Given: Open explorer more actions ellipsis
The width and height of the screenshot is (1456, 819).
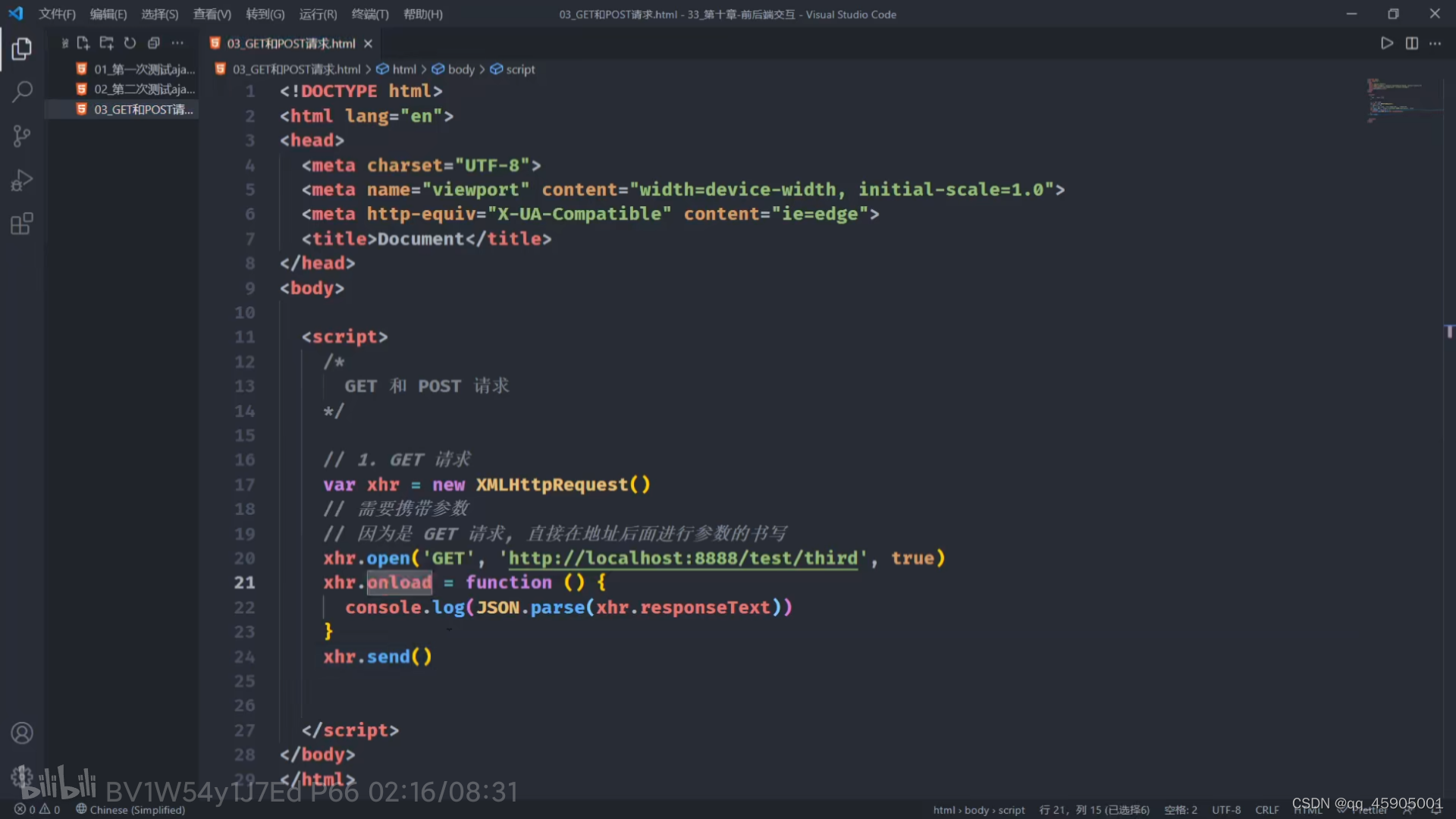Looking at the screenshot, I should [x=177, y=43].
